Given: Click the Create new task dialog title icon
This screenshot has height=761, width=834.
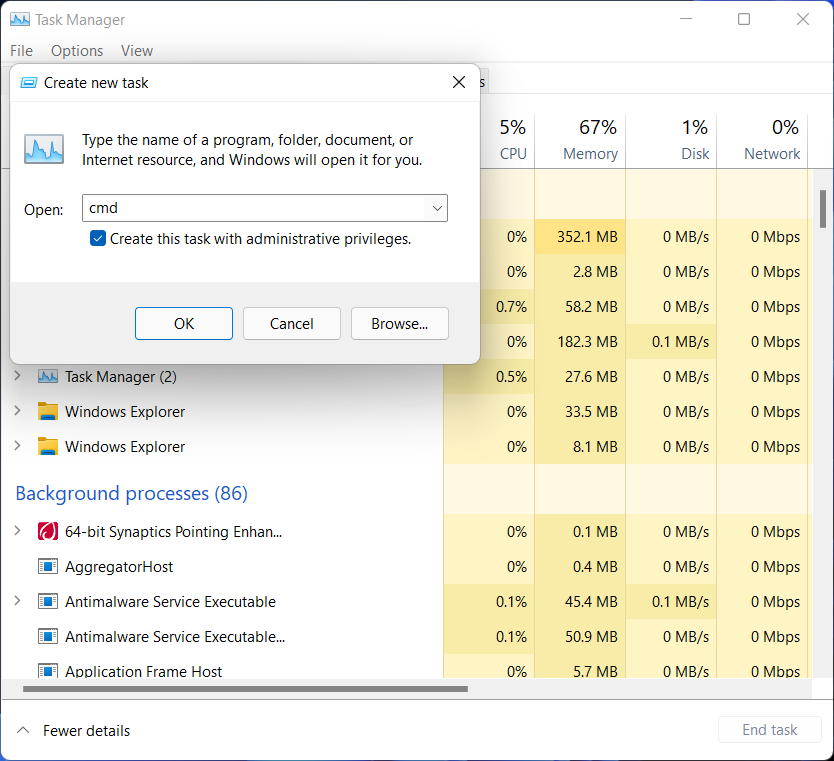Looking at the screenshot, I should [x=28, y=83].
